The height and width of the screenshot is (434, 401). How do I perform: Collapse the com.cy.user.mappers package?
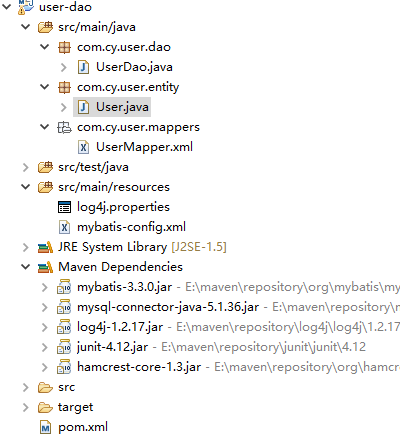point(45,127)
